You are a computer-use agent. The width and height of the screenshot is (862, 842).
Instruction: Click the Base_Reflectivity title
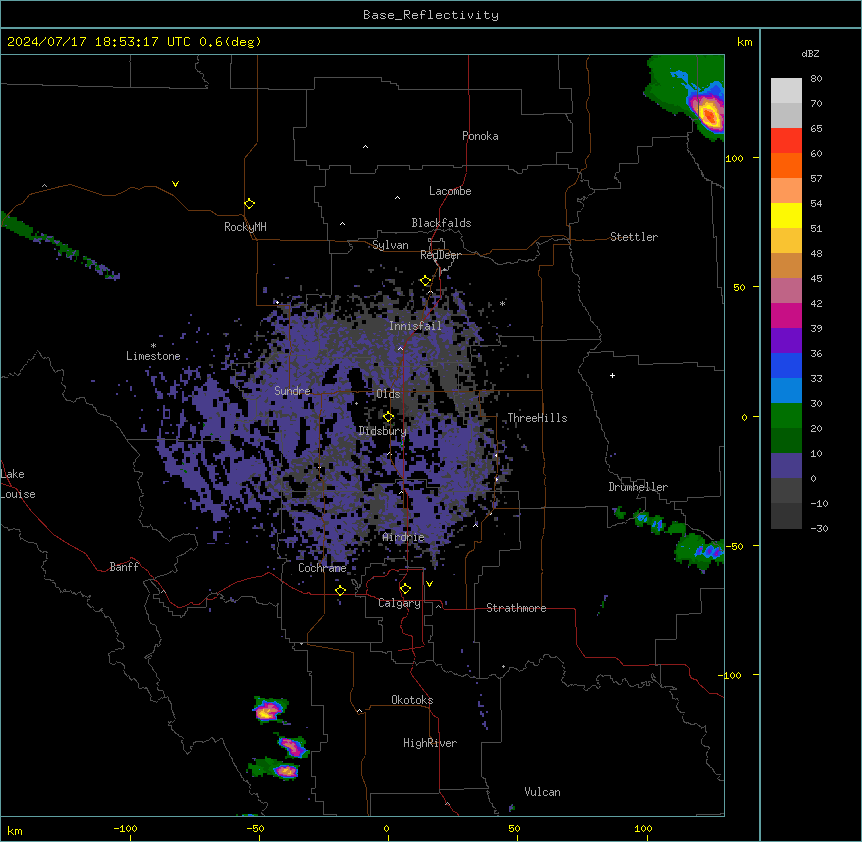pos(431,15)
